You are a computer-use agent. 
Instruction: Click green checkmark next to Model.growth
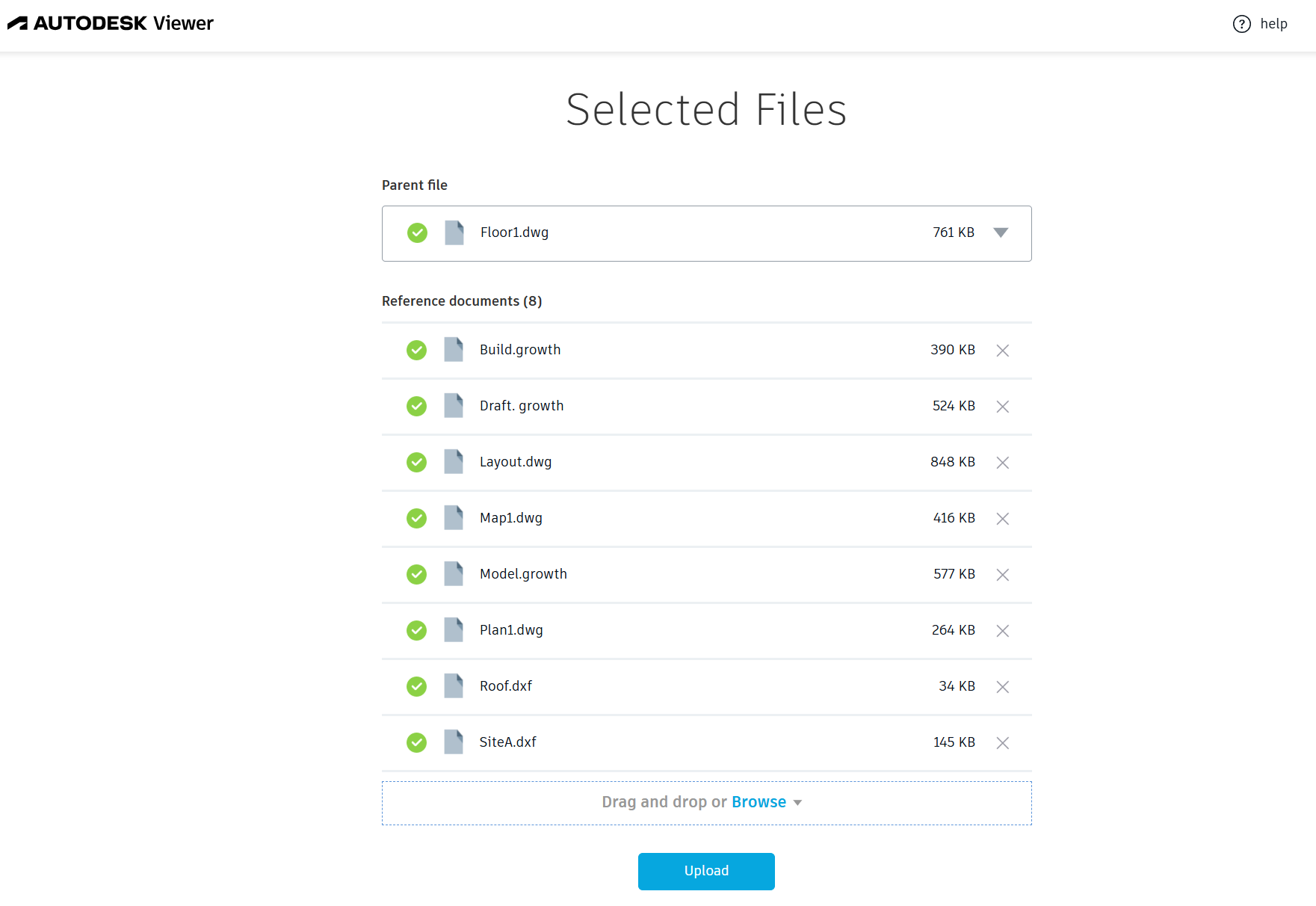(x=416, y=574)
